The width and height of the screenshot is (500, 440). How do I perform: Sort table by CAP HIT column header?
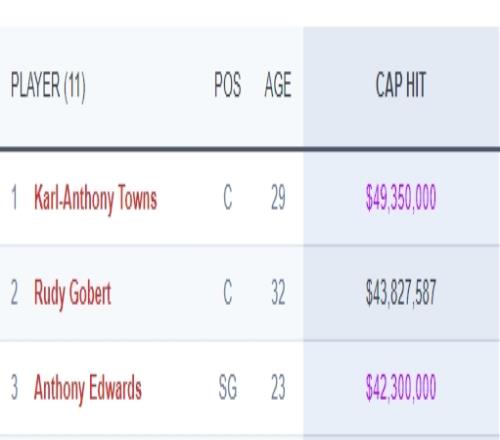401,85
